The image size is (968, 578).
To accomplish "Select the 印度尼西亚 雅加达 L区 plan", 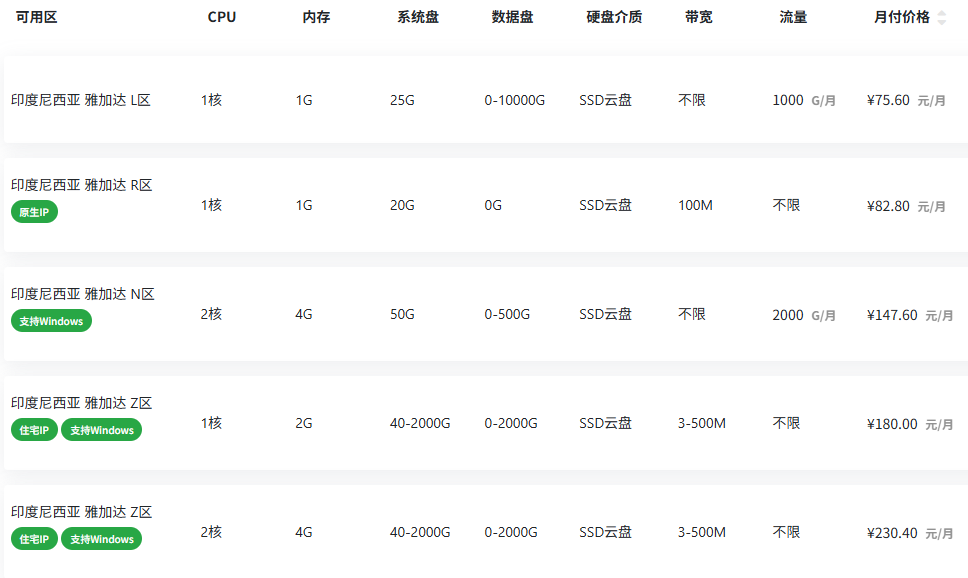I will 81,100.
